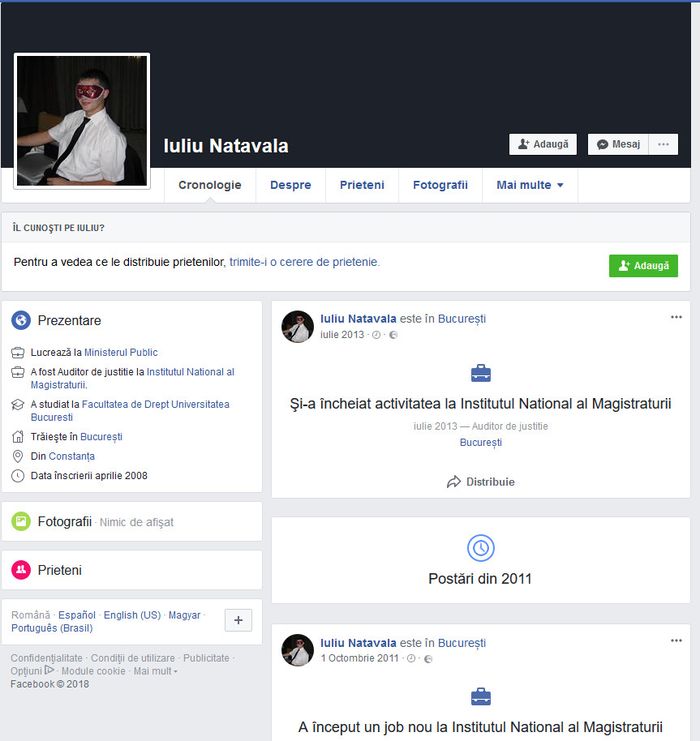Click the plus button for more languages
Viewport: 700px width, 741px height.
(238, 620)
